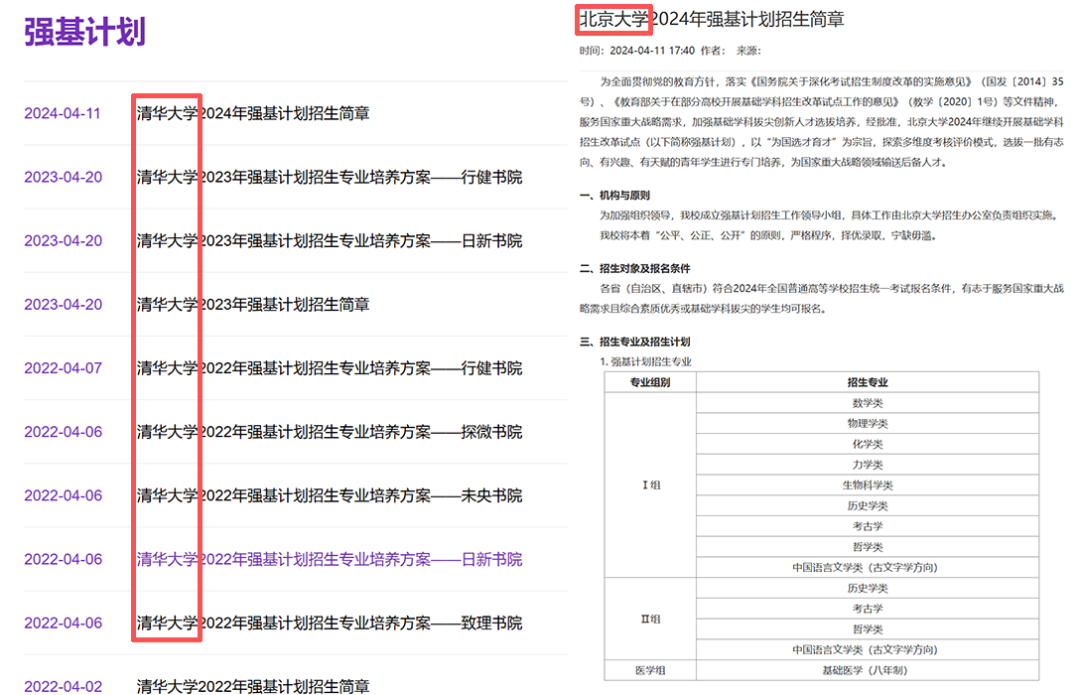The height and width of the screenshot is (695, 1080).
Task: Click the Ⅰ组 group cell
Action: pos(650,485)
